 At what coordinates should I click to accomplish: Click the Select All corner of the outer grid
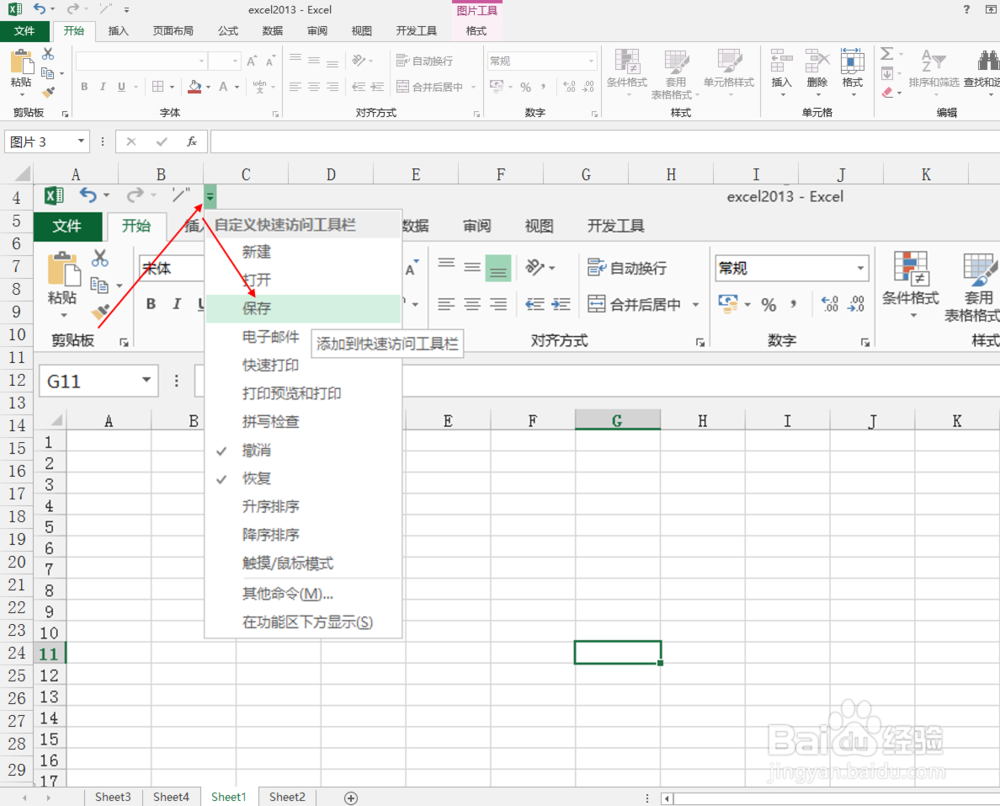(22, 173)
